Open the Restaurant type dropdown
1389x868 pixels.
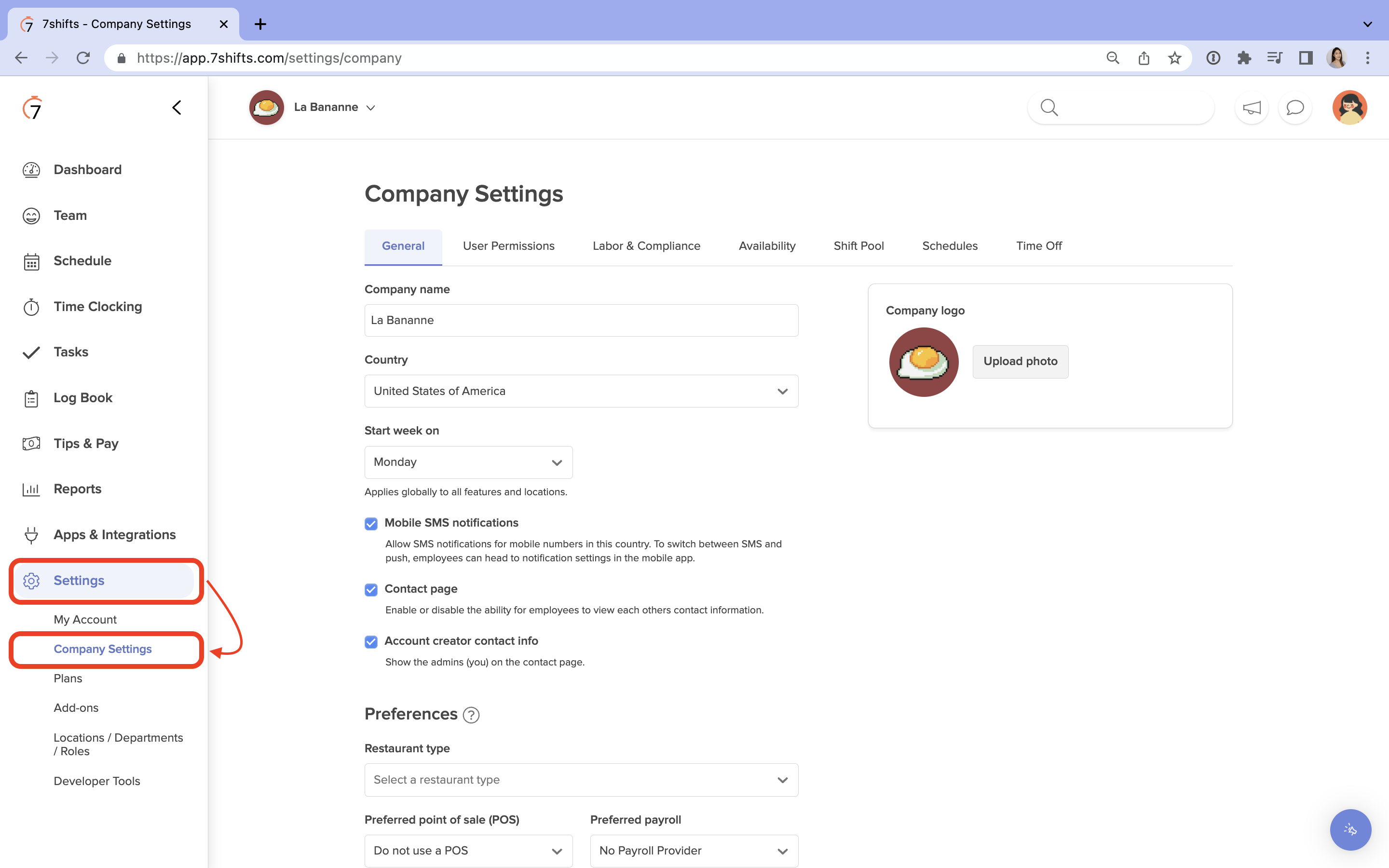[581, 780]
